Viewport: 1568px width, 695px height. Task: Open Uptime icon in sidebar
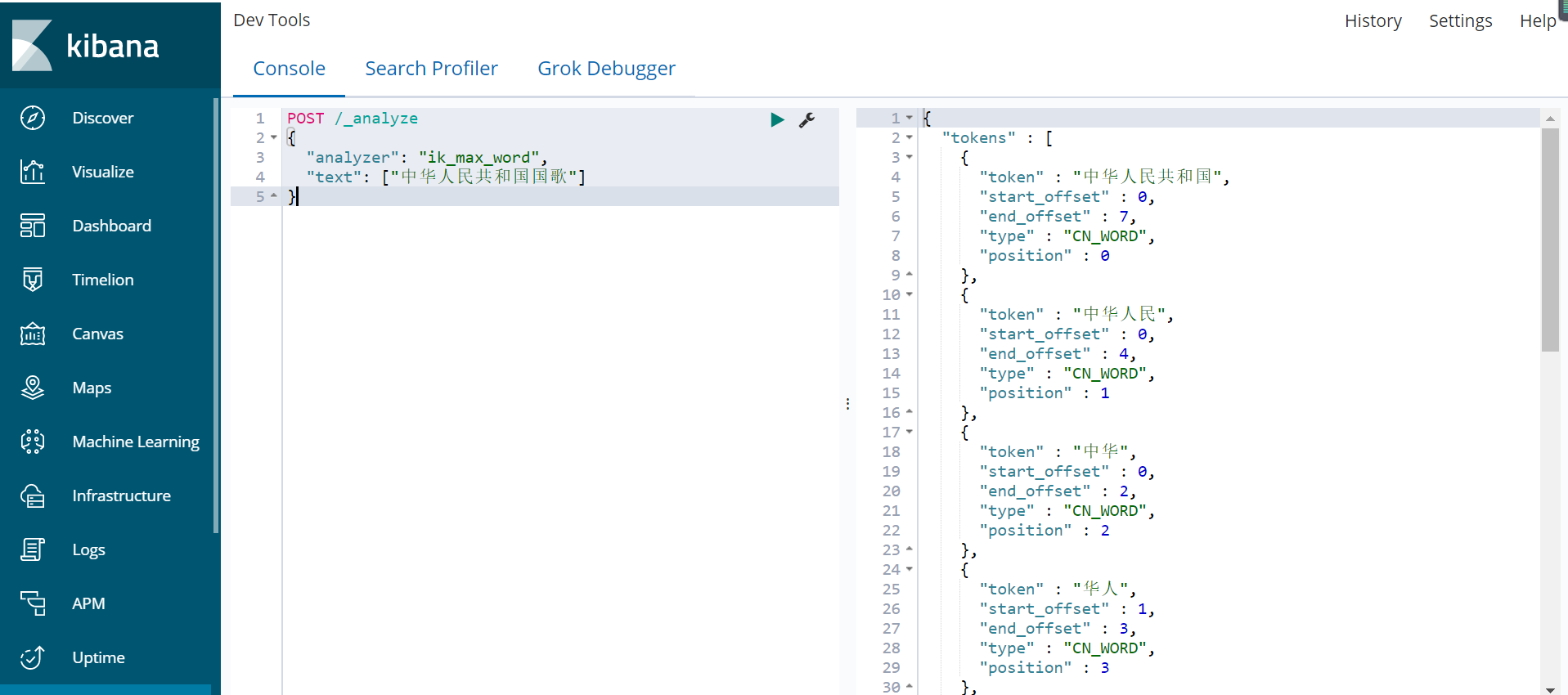(x=33, y=657)
